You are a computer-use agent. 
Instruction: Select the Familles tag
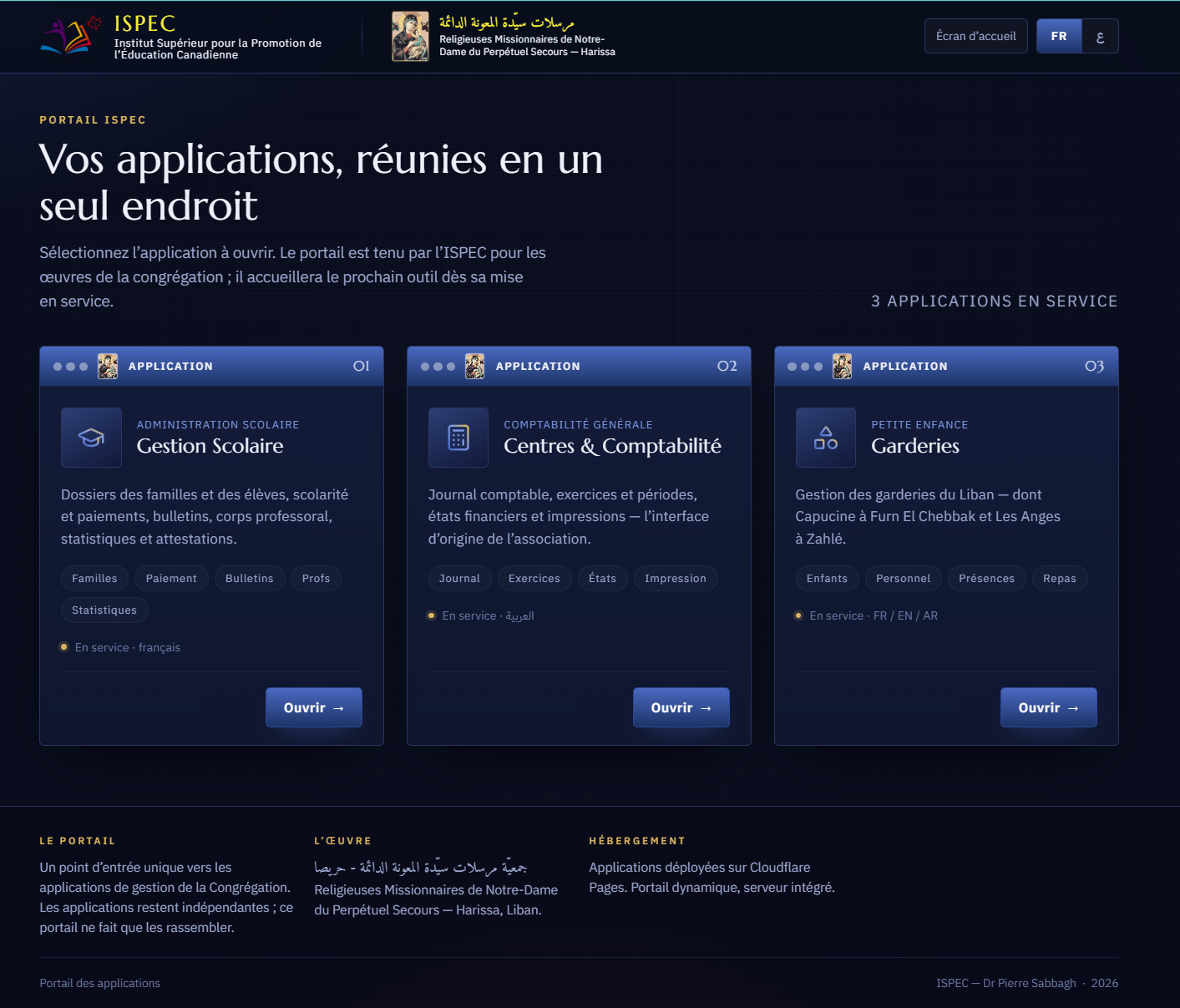coord(95,578)
